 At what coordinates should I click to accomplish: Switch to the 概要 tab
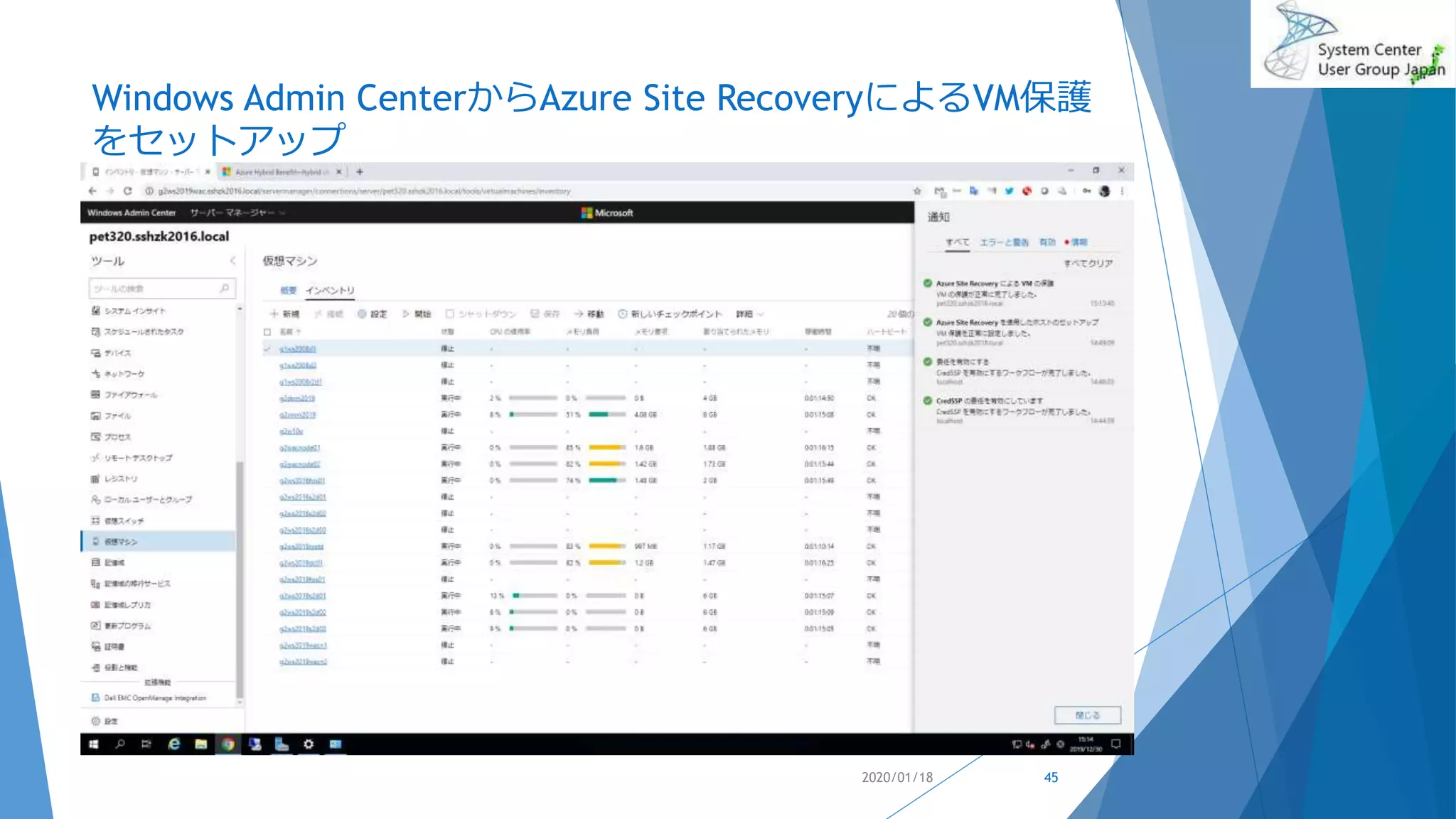[x=288, y=290]
